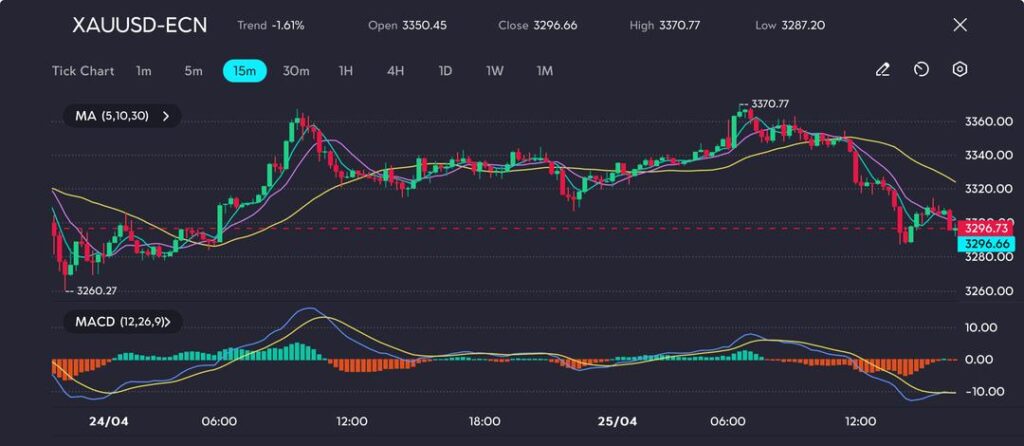Choose the 1H timeframe
Image resolution: width=1024 pixels, height=446 pixels.
[x=346, y=71]
